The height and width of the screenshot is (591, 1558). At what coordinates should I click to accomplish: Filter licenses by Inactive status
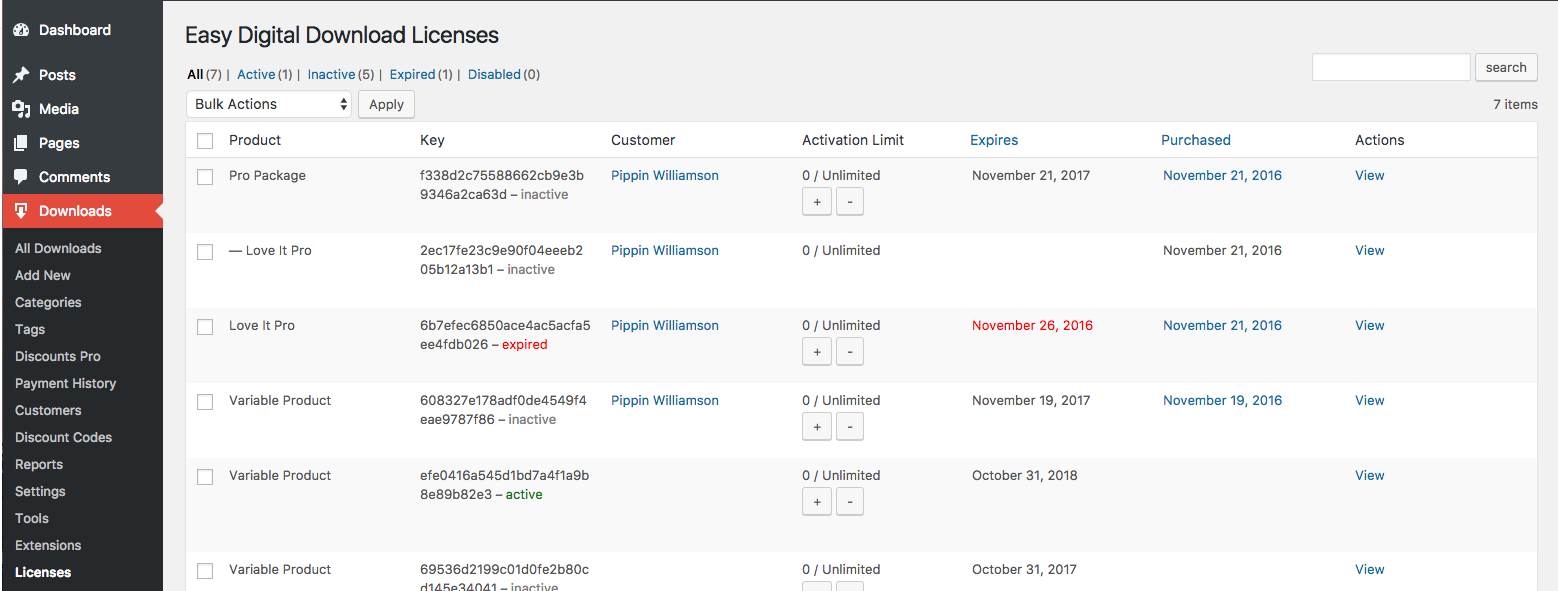click(x=331, y=74)
